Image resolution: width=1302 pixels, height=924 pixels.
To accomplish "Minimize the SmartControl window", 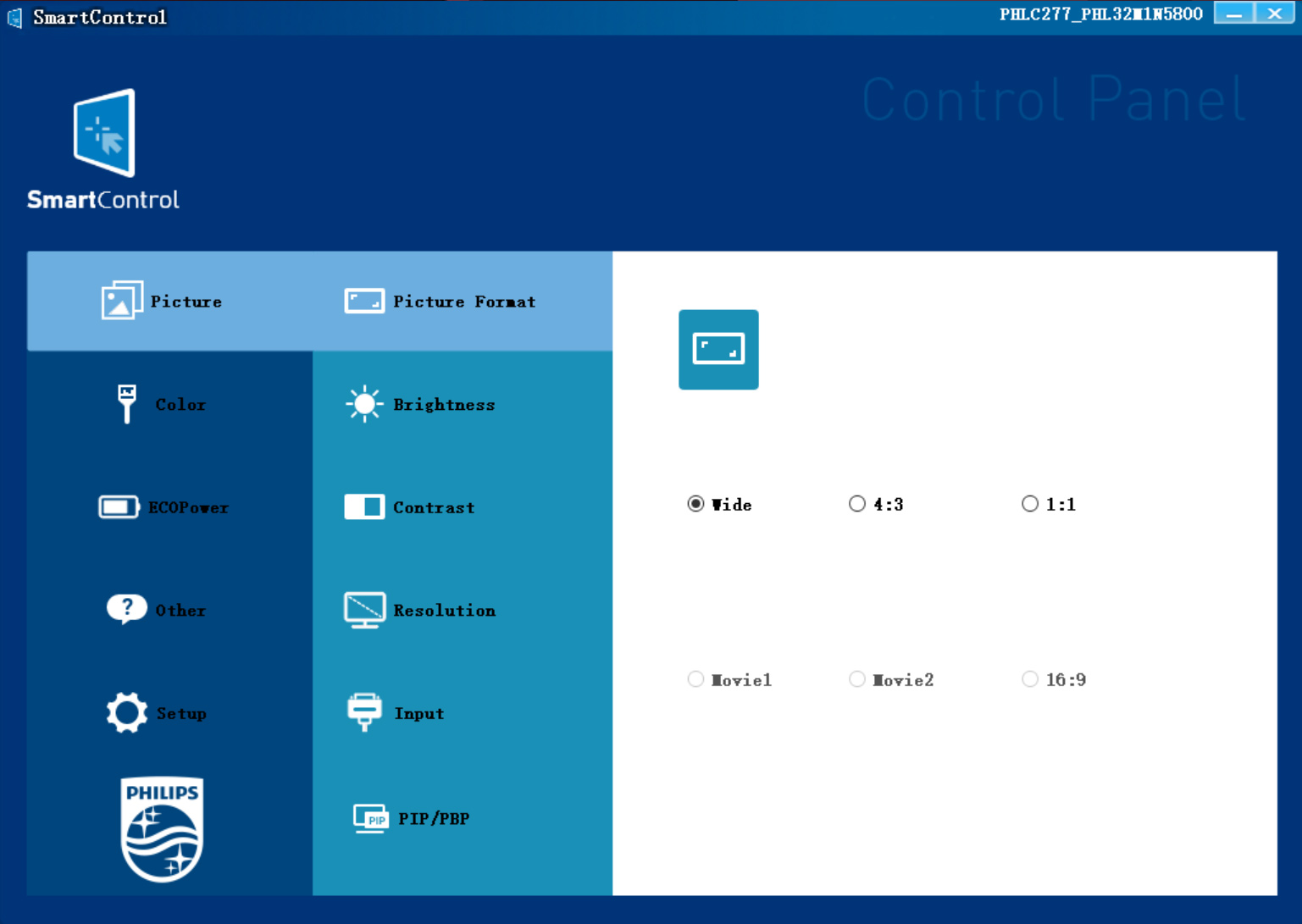I will click(1234, 13).
